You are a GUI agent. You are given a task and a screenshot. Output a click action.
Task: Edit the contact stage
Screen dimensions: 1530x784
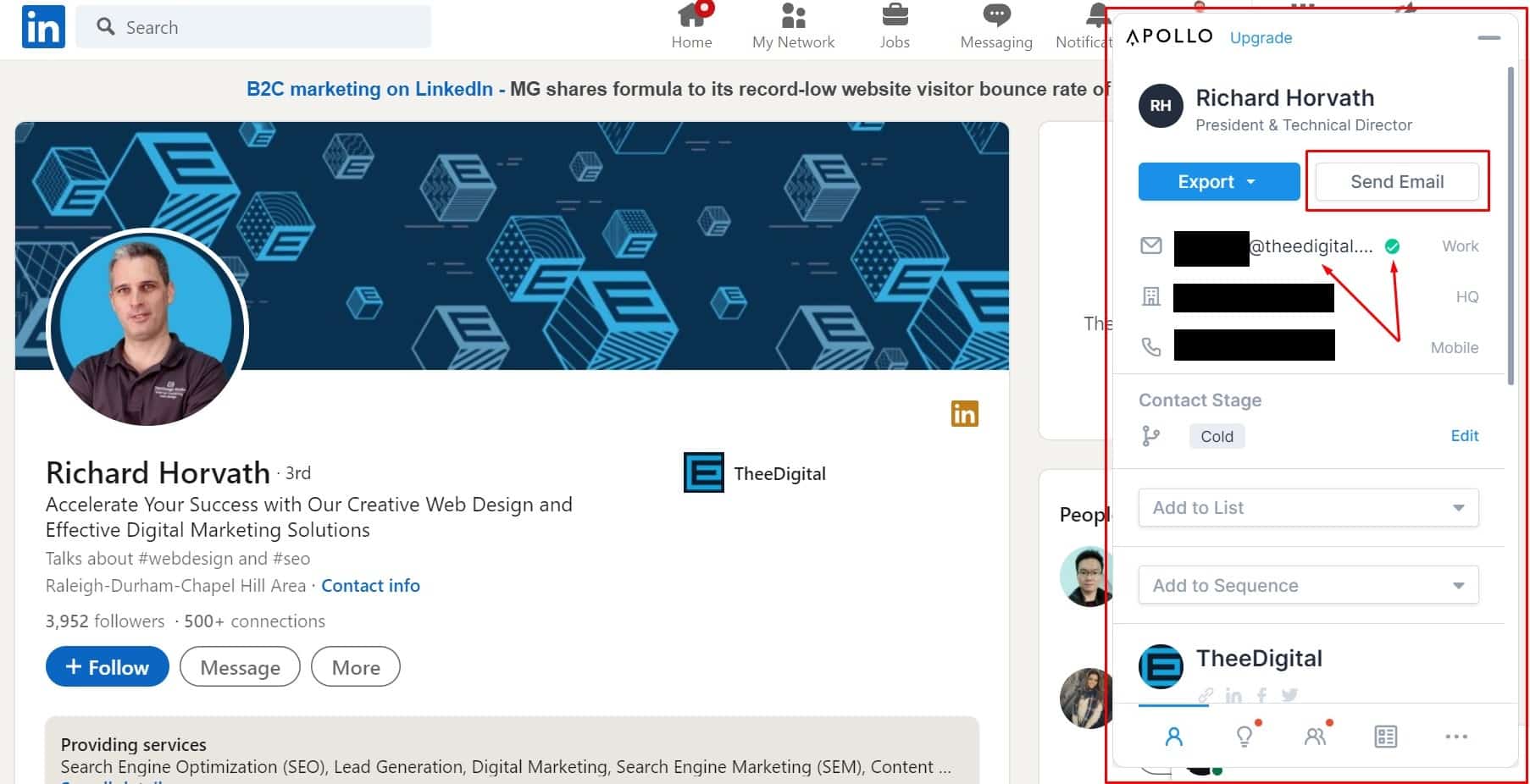click(x=1464, y=435)
